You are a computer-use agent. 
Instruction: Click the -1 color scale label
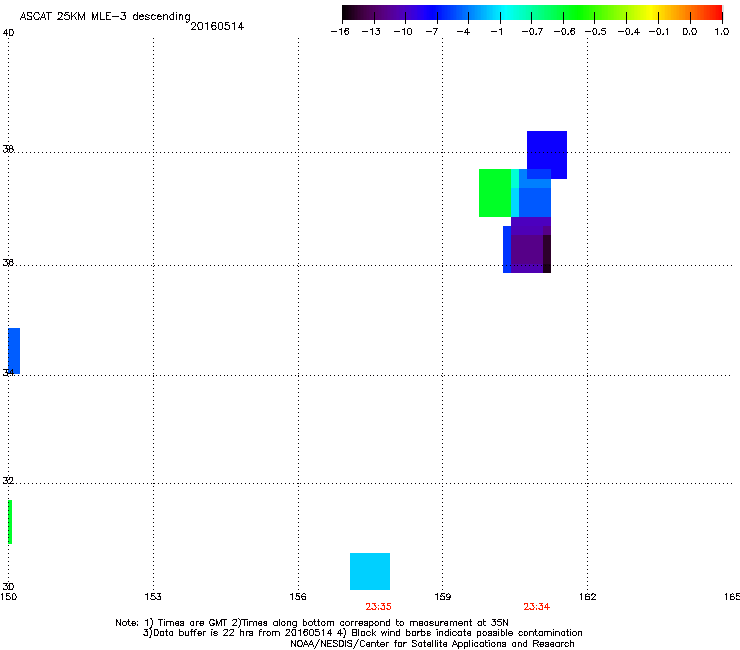pyautogui.click(x=496, y=32)
